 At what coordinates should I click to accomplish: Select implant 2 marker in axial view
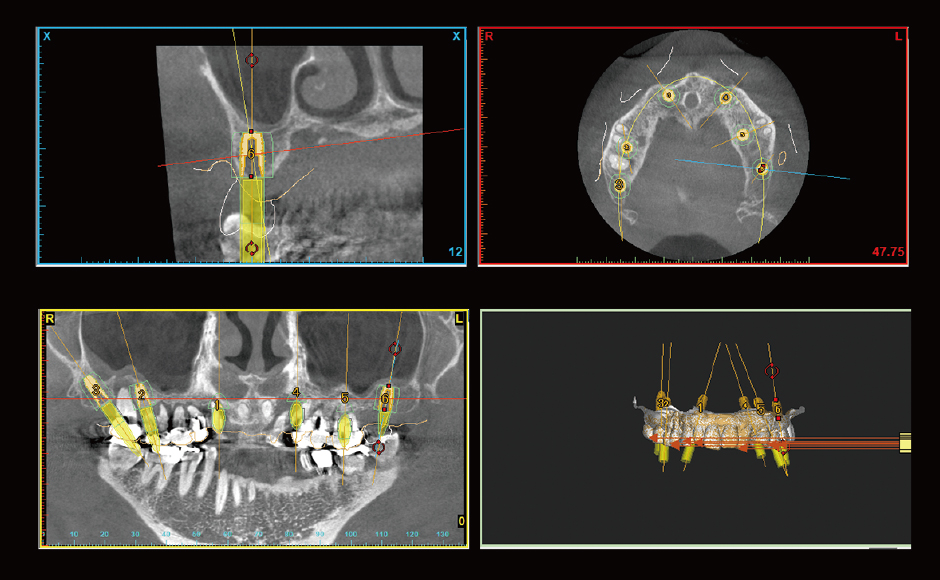point(627,148)
